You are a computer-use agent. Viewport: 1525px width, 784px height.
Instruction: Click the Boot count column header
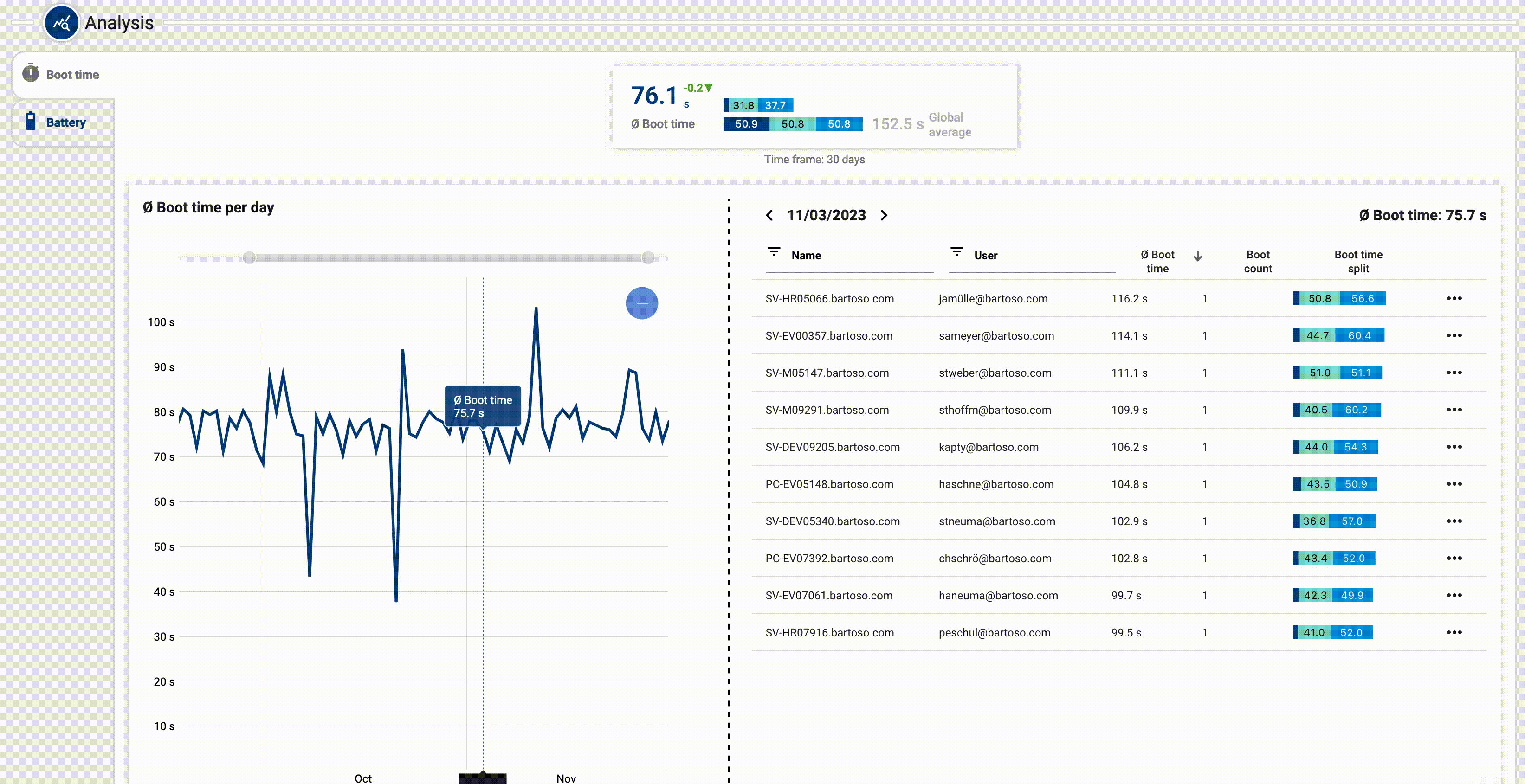1258,262
